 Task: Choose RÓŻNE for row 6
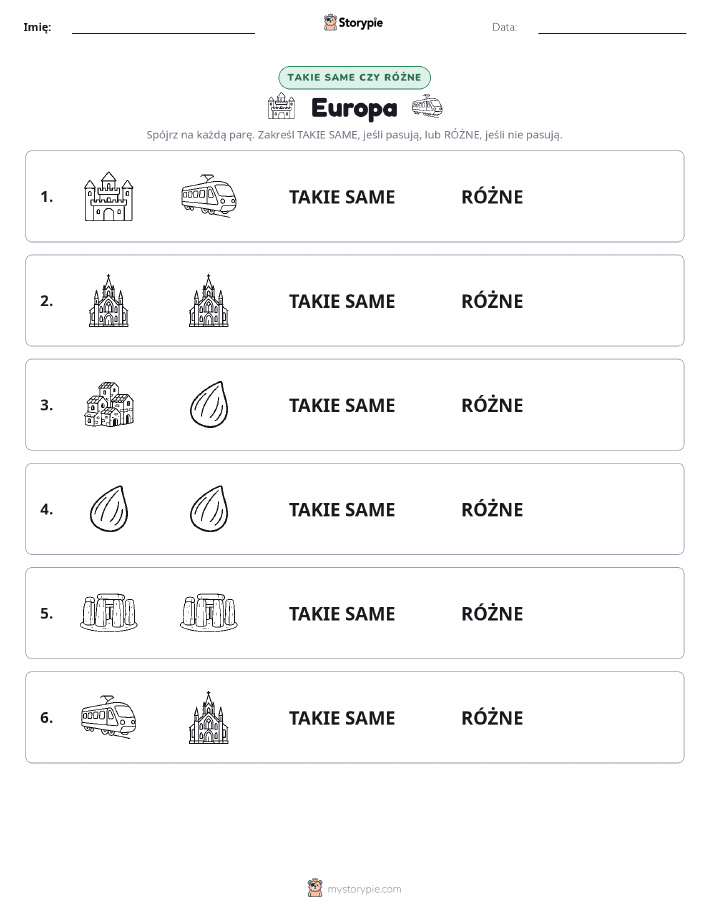coord(492,718)
